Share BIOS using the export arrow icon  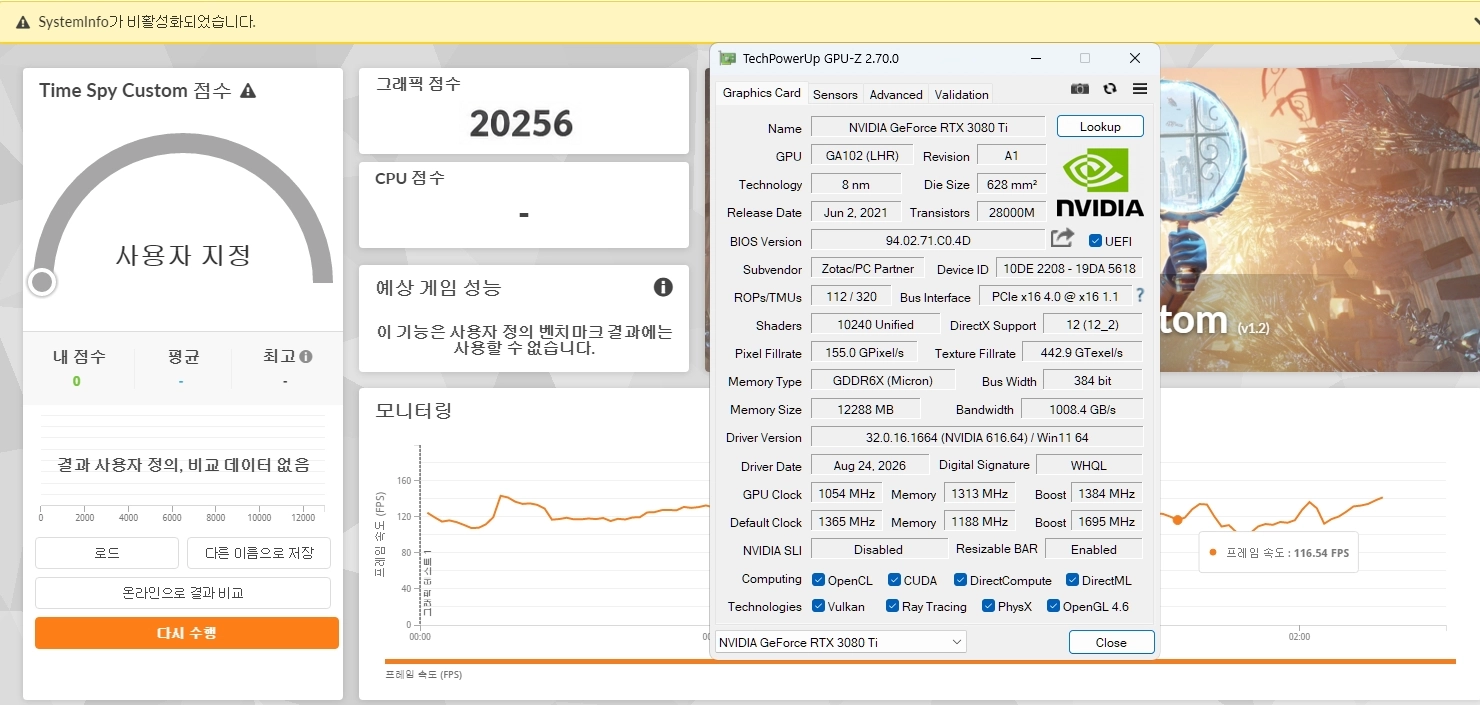point(1062,238)
